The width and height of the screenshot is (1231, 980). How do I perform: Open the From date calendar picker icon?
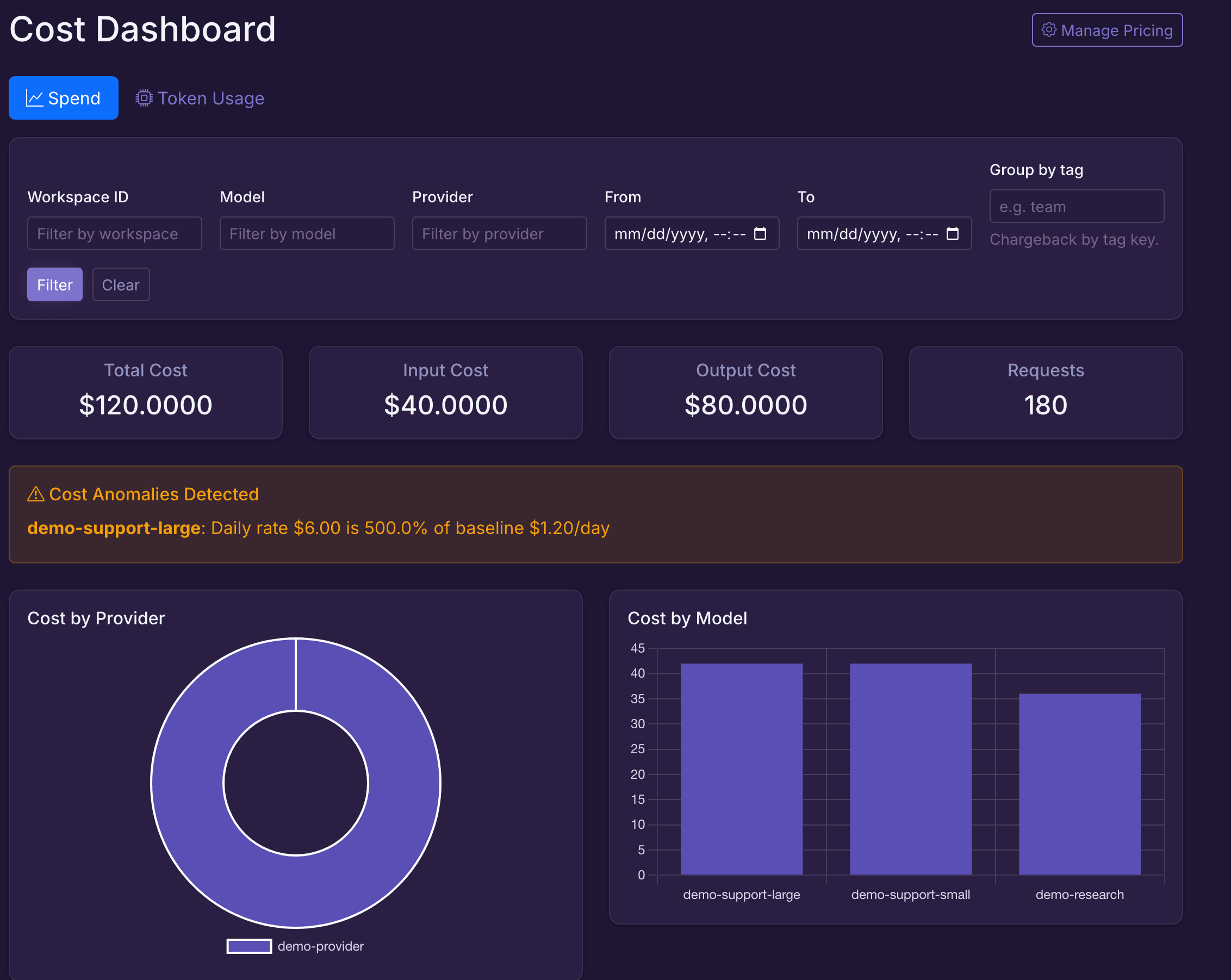point(760,233)
